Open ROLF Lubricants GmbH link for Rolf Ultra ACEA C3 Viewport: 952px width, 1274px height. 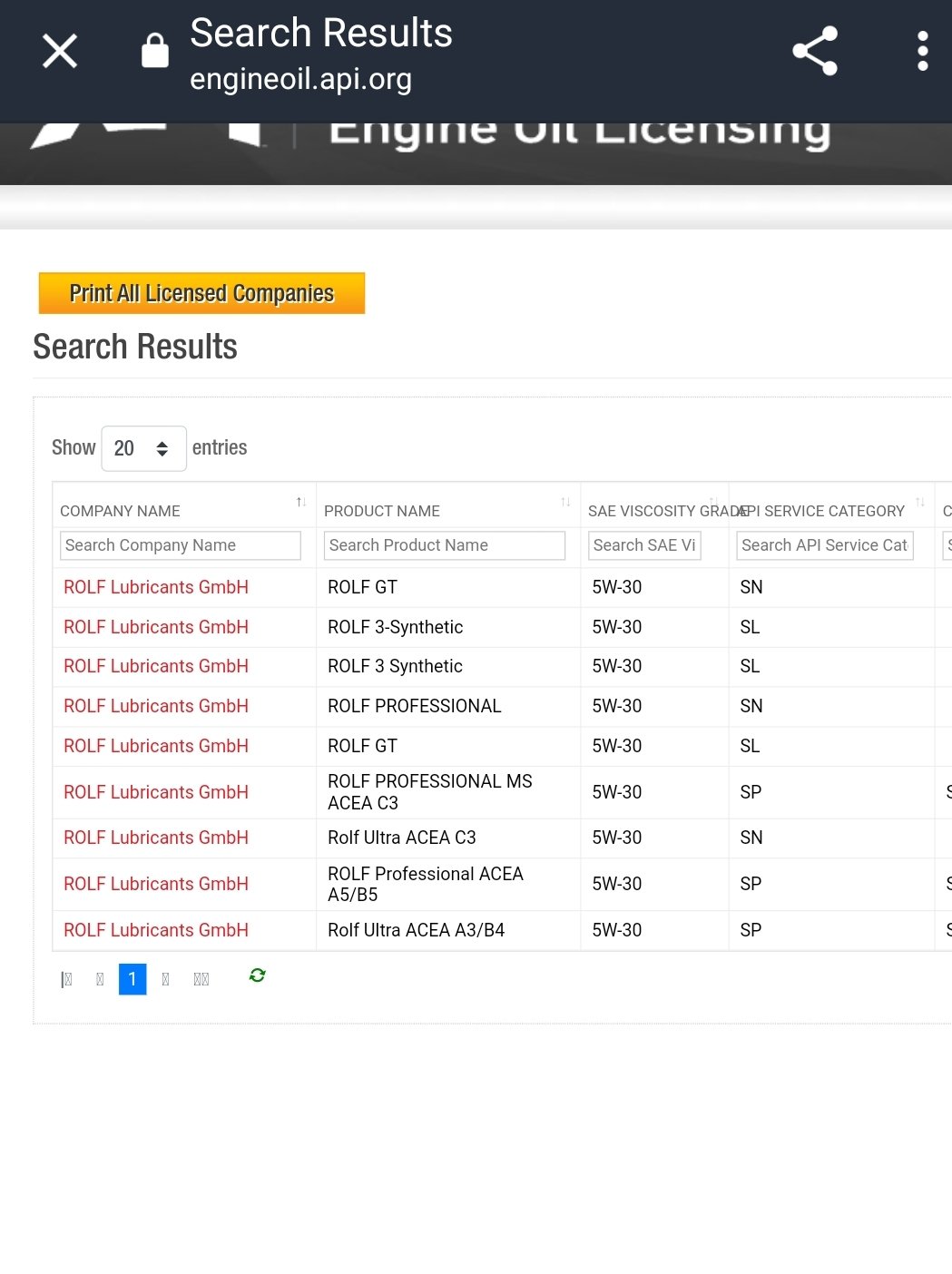pyautogui.click(x=156, y=838)
